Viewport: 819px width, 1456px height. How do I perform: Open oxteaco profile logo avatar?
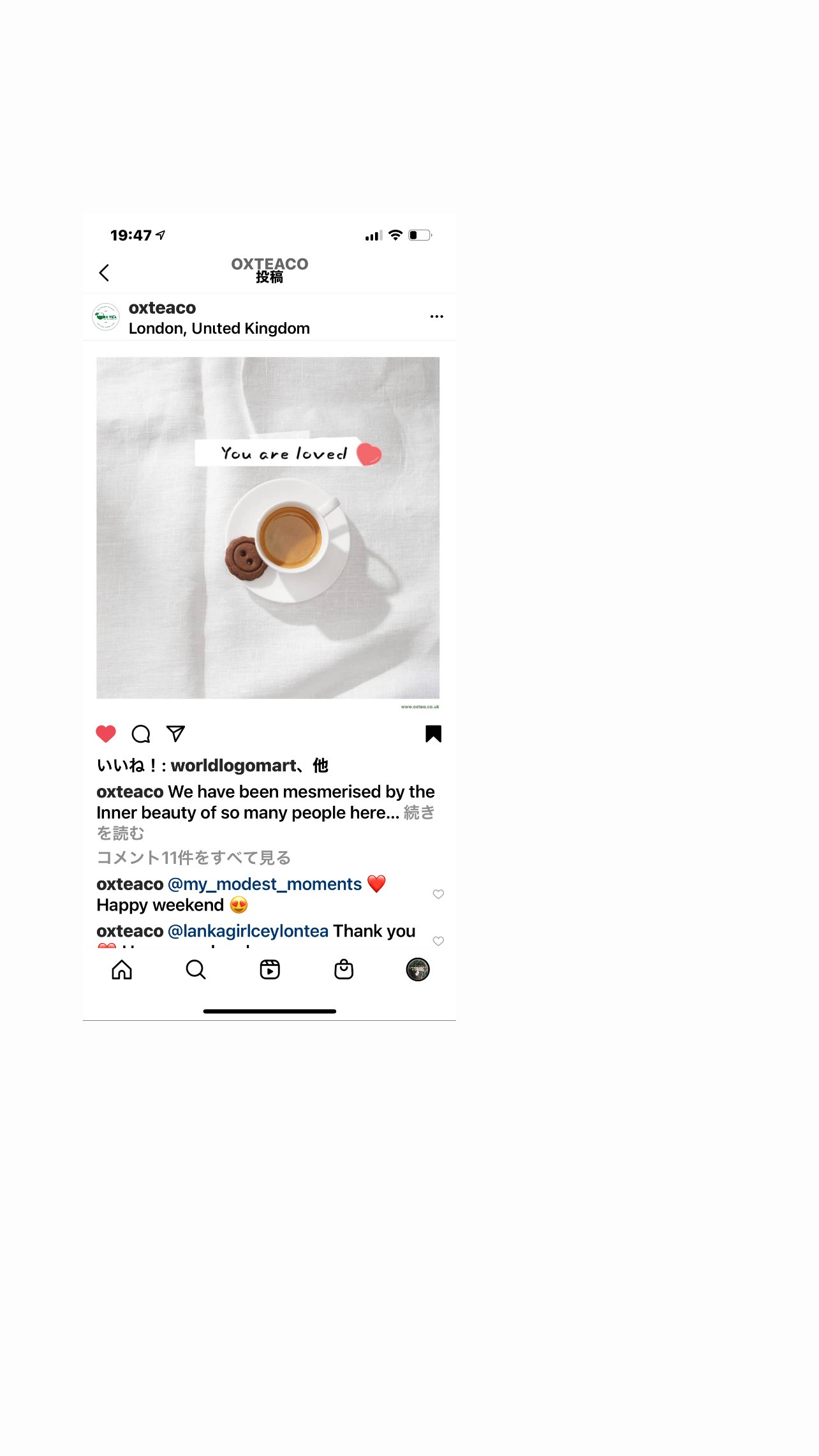[106, 317]
